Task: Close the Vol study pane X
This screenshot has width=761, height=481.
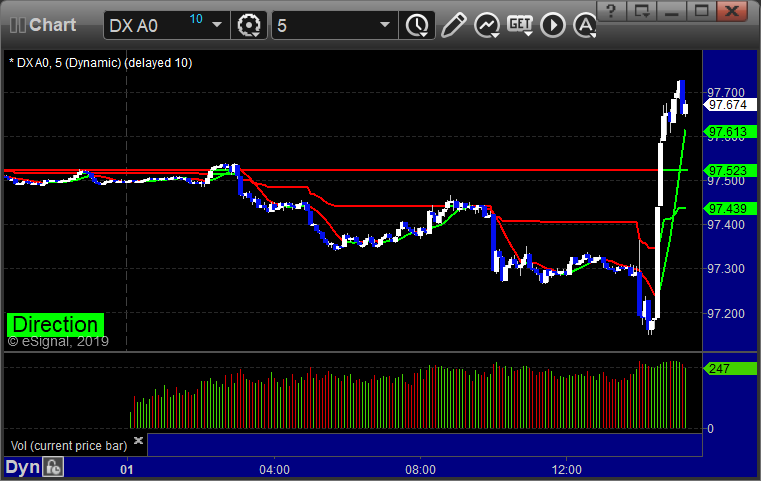Action: 138,440
